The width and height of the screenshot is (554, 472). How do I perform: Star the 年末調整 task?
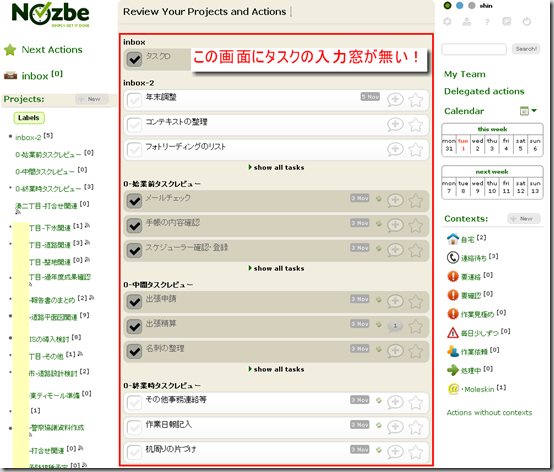click(x=416, y=100)
